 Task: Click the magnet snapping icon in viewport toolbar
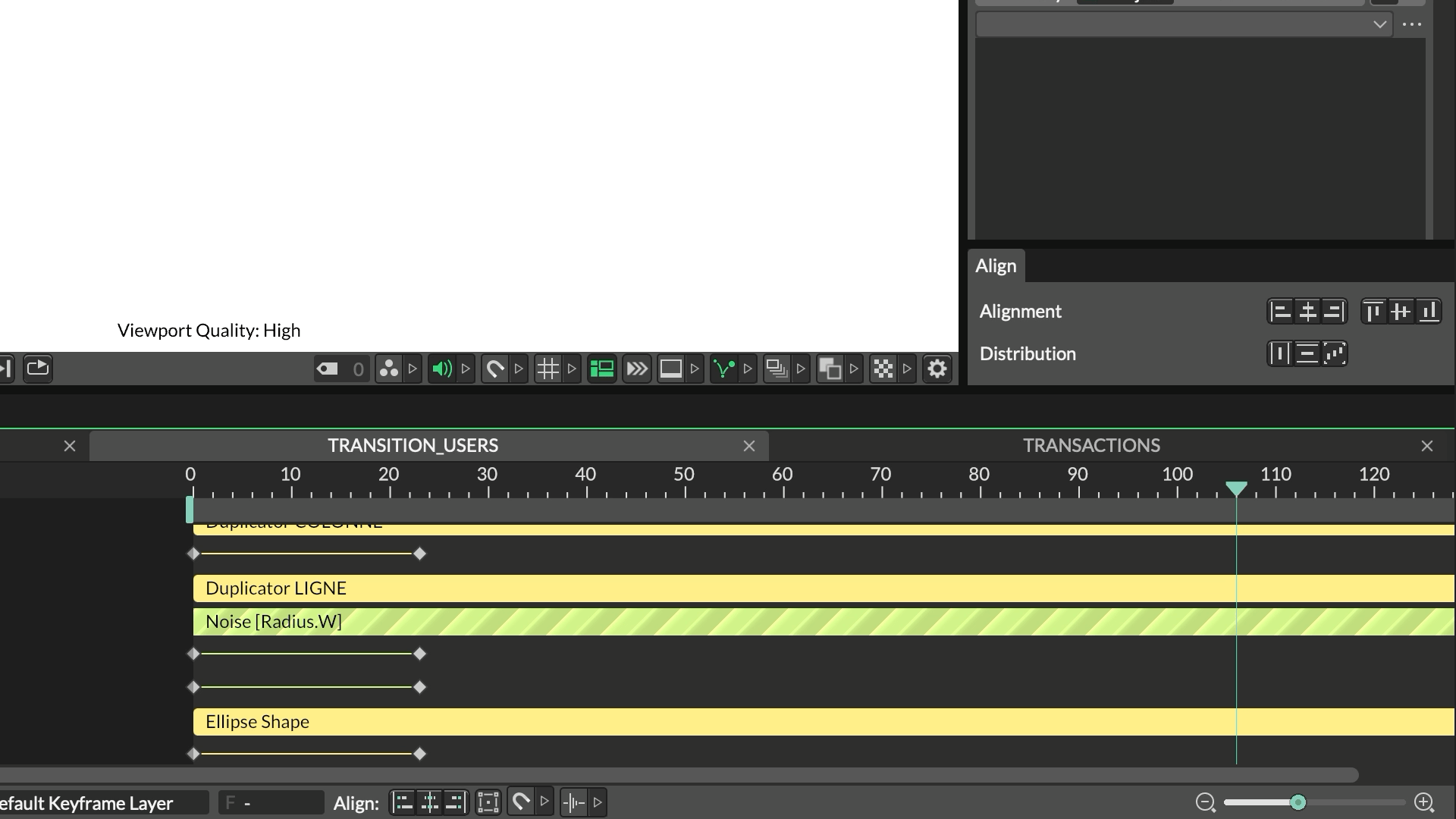(494, 369)
